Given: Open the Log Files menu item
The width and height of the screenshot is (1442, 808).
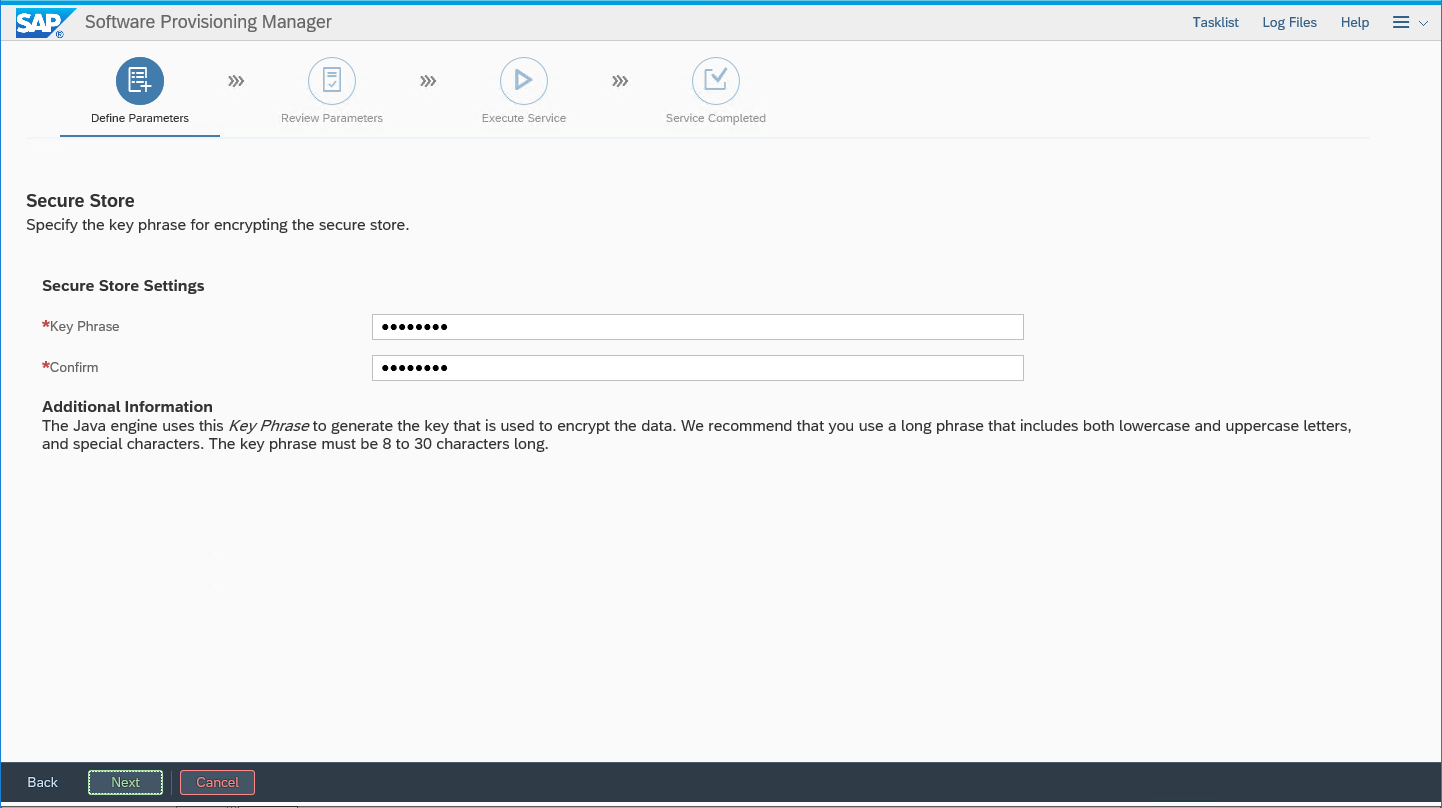Looking at the screenshot, I should [1289, 22].
